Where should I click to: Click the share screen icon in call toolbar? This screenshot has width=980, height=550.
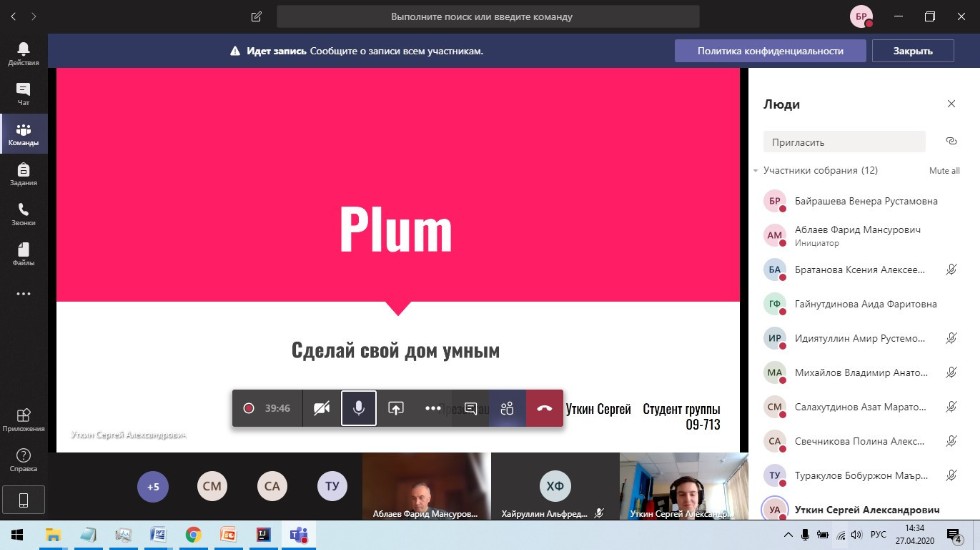(396, 408)
